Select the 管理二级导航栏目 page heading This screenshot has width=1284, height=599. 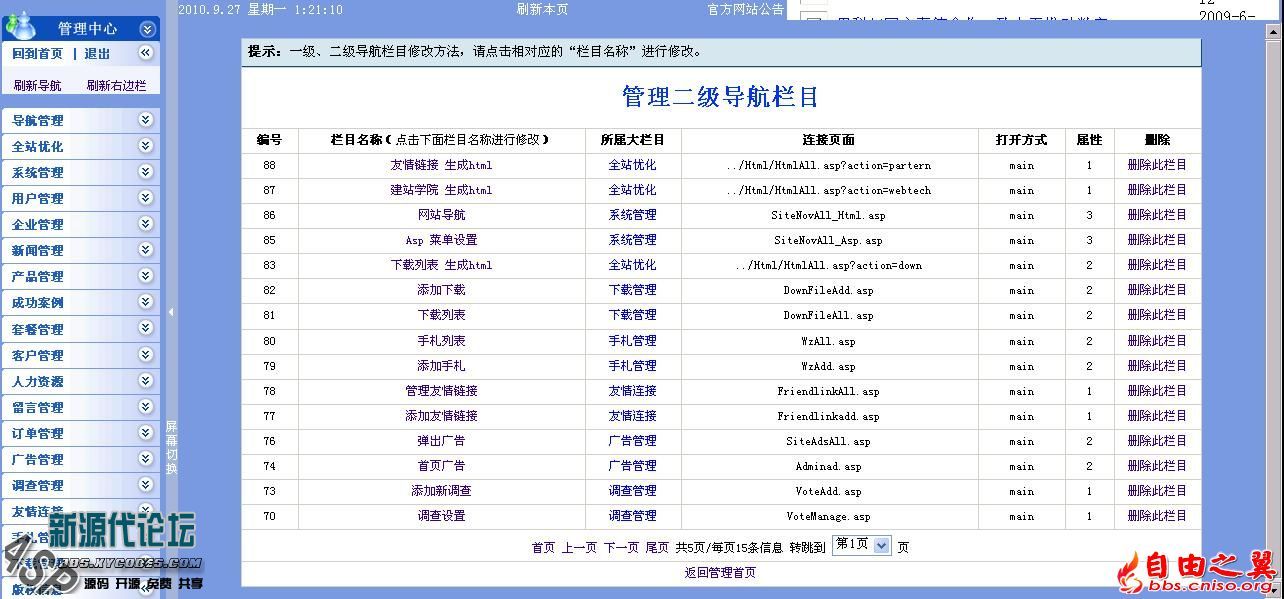click(x=720, y=97)
